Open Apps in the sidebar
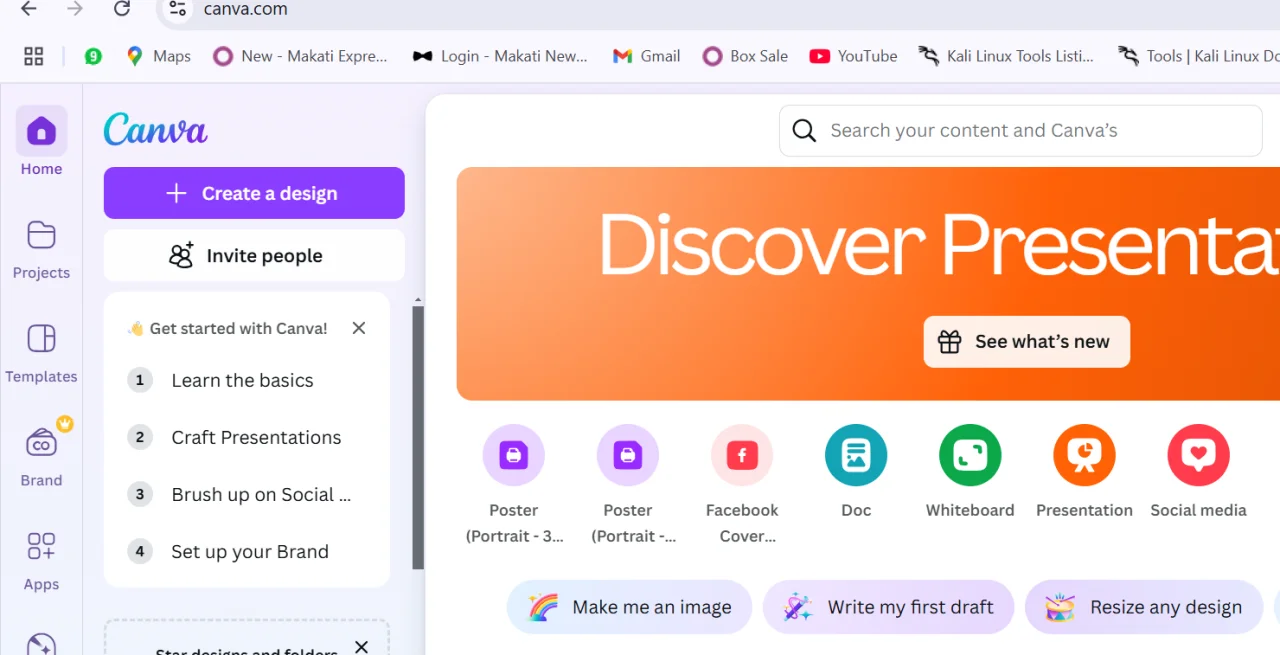This screenshot has height=655, width=1280. pos(41,560)
